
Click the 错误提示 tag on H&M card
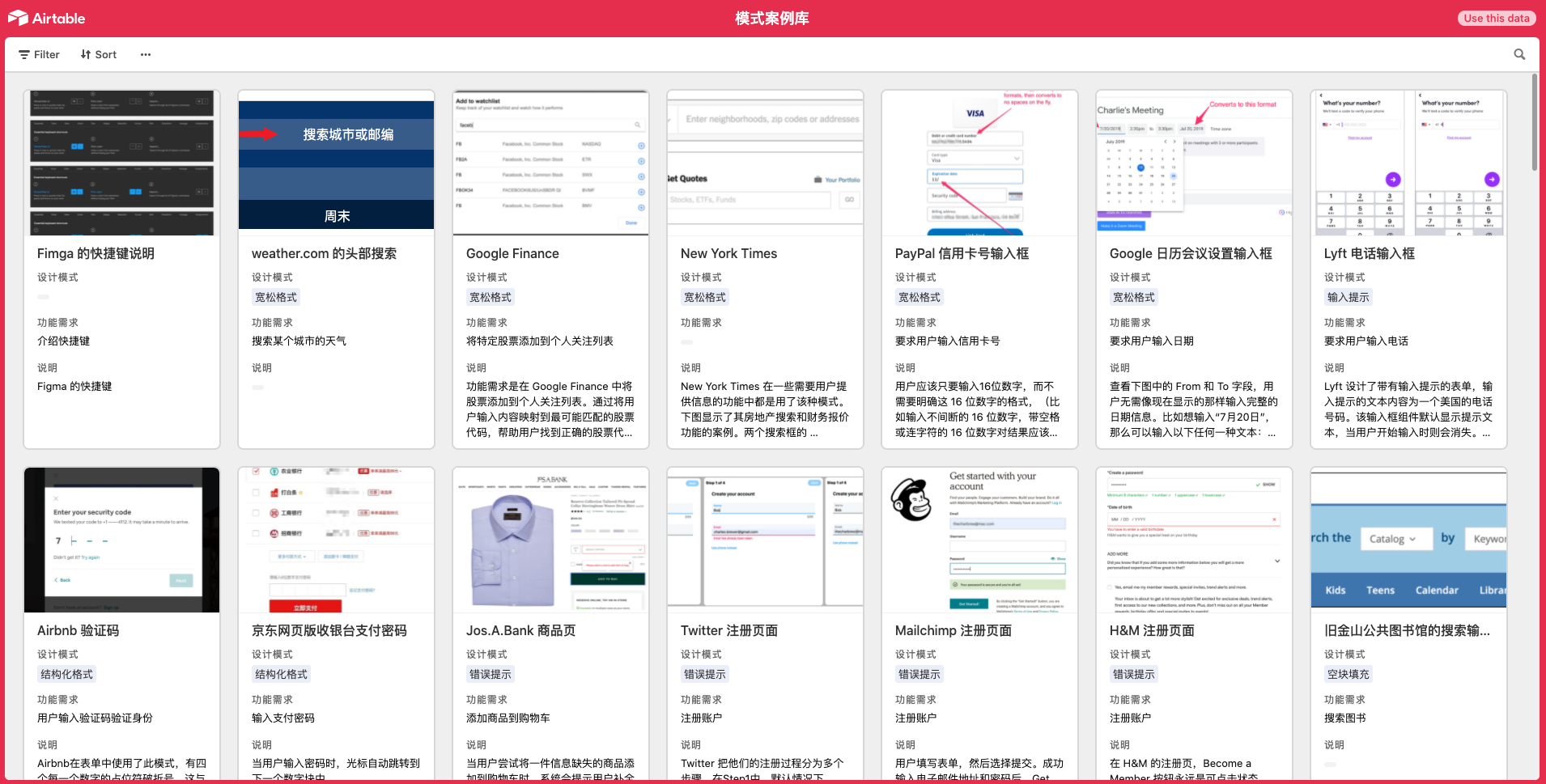coord(1134,674)
